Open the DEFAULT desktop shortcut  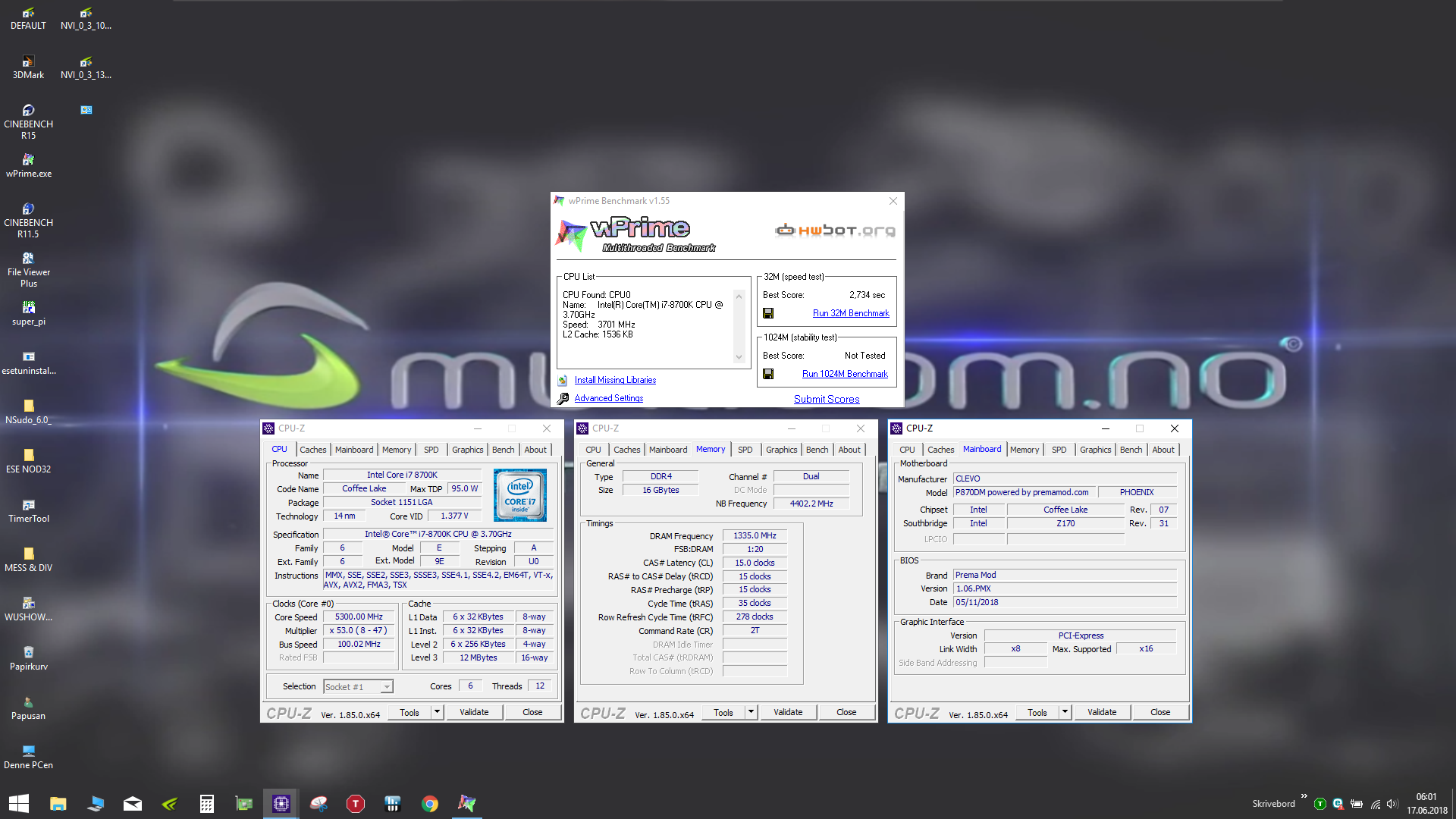[28, 18]
